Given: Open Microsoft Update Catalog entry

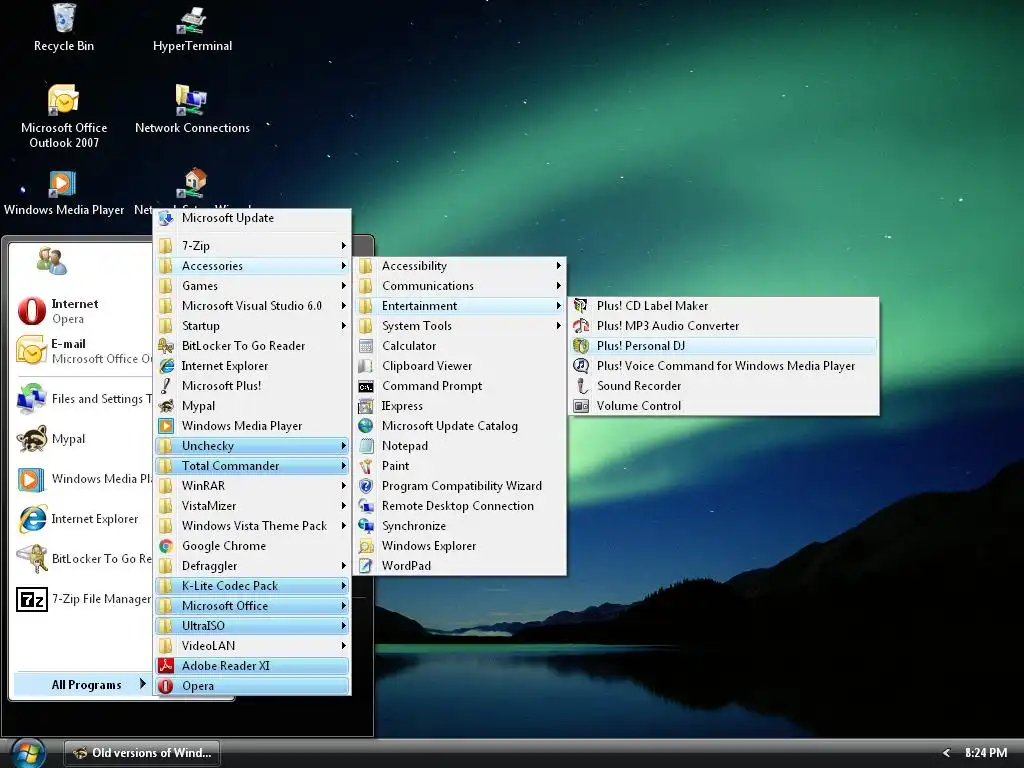Looking at the screenshot, I should pyautogui.click(x=460, y=426).
